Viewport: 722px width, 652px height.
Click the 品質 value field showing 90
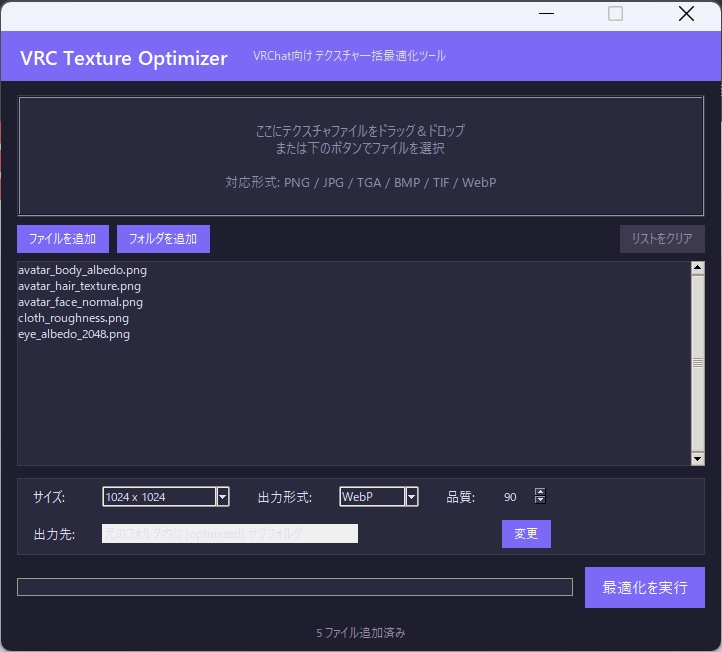(510, 497)
